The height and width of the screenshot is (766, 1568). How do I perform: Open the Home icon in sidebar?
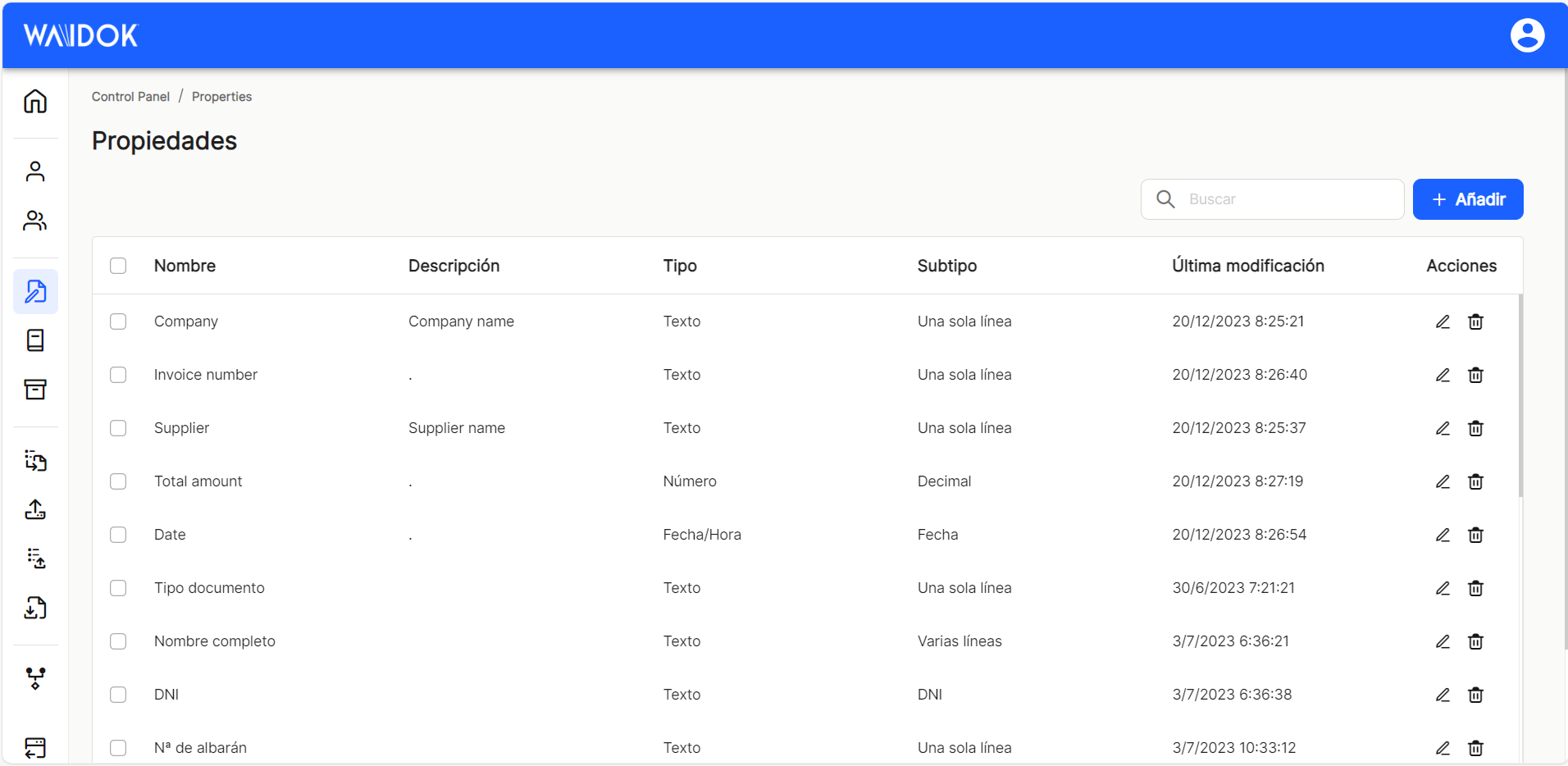point(35,102)
